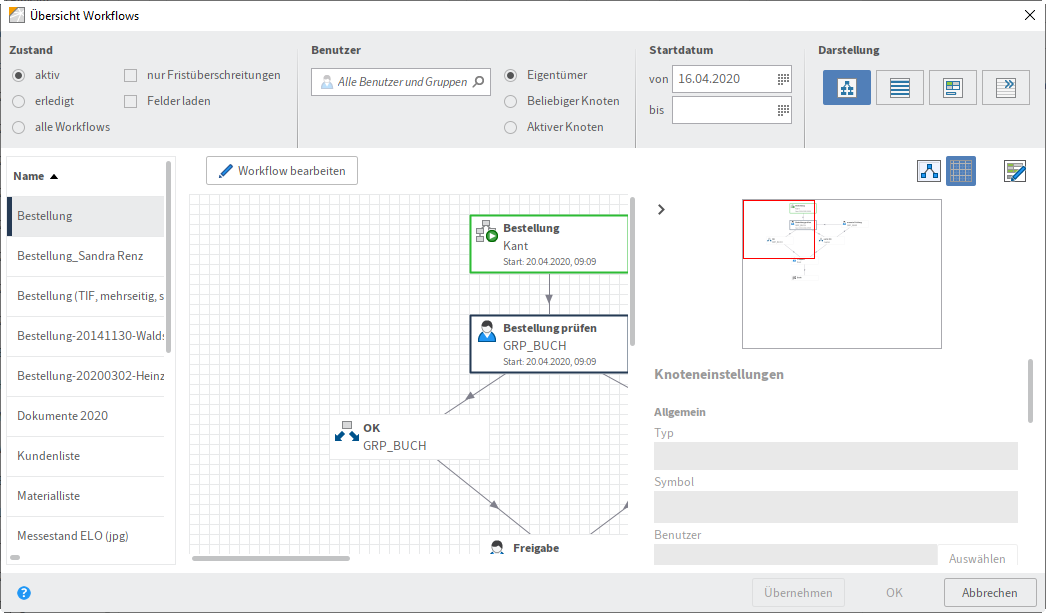Screen dimensions: 1046x613
Task: Open help via the blue question mark
Action: [x=24, y=593]
